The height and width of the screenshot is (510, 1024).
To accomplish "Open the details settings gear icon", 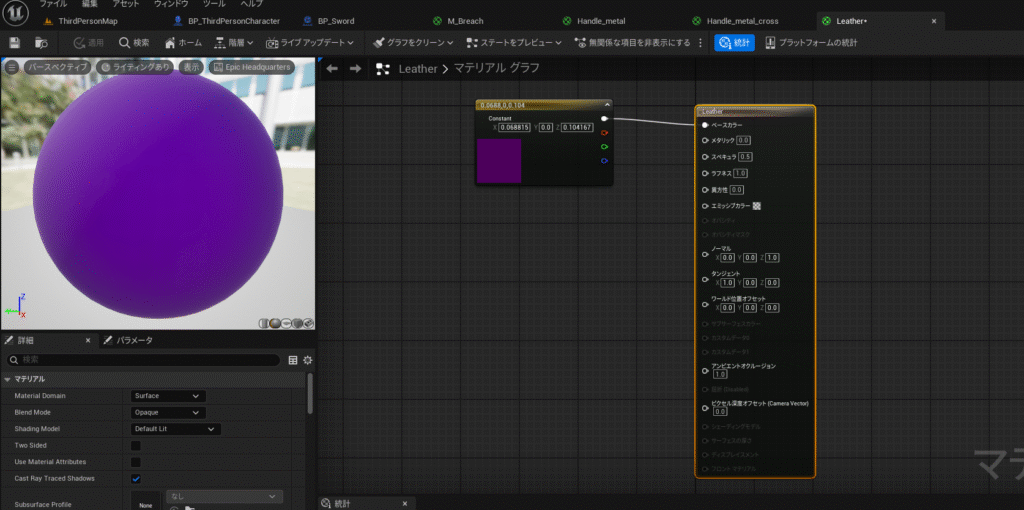I will pyautogui.click(x=308, y=360).
